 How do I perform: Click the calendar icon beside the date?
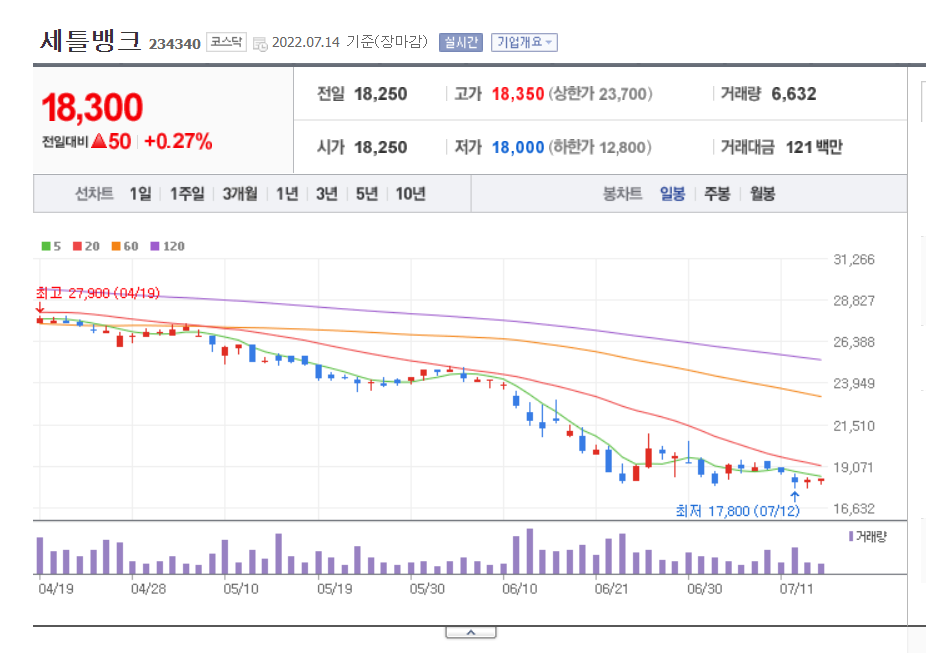[x=260, y=44]
